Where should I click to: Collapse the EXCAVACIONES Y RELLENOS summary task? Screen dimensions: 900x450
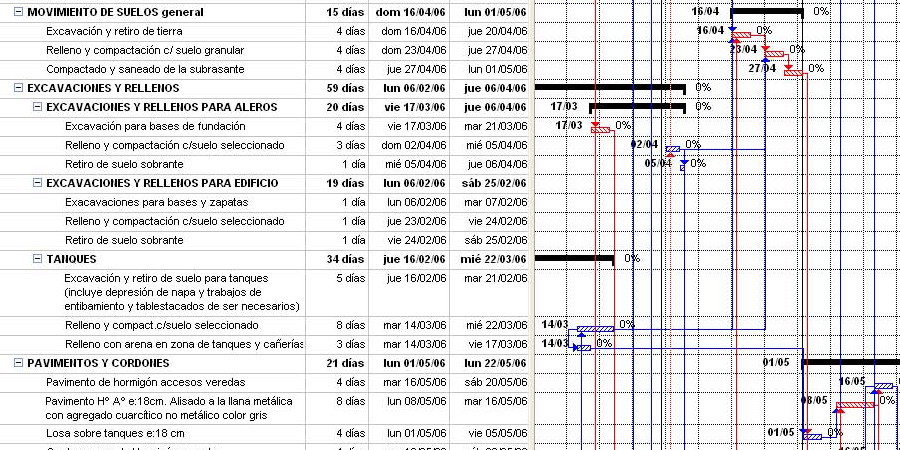click(x=18, y=88)
